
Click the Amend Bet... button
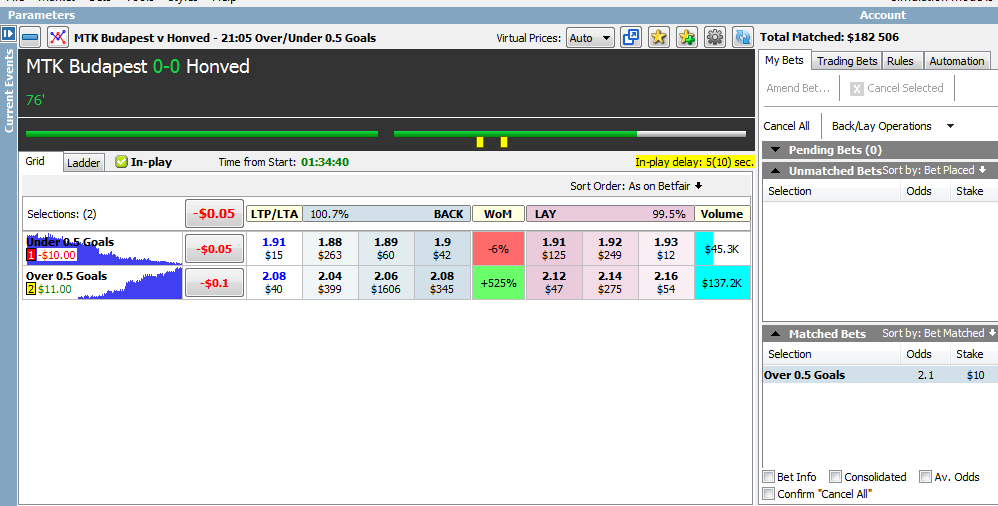click(798, 88)
